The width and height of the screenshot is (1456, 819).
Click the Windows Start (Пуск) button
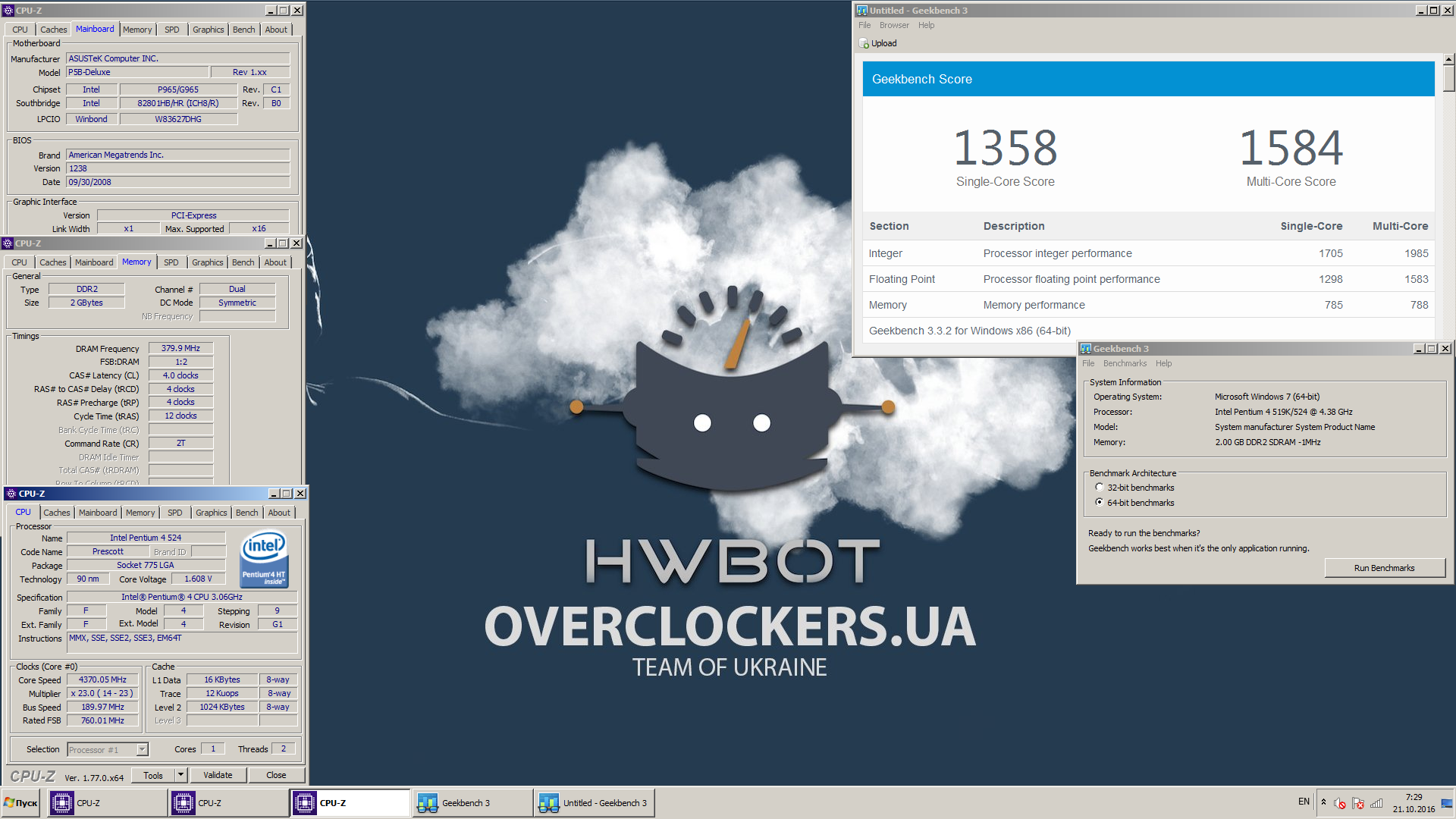(21, 803)
